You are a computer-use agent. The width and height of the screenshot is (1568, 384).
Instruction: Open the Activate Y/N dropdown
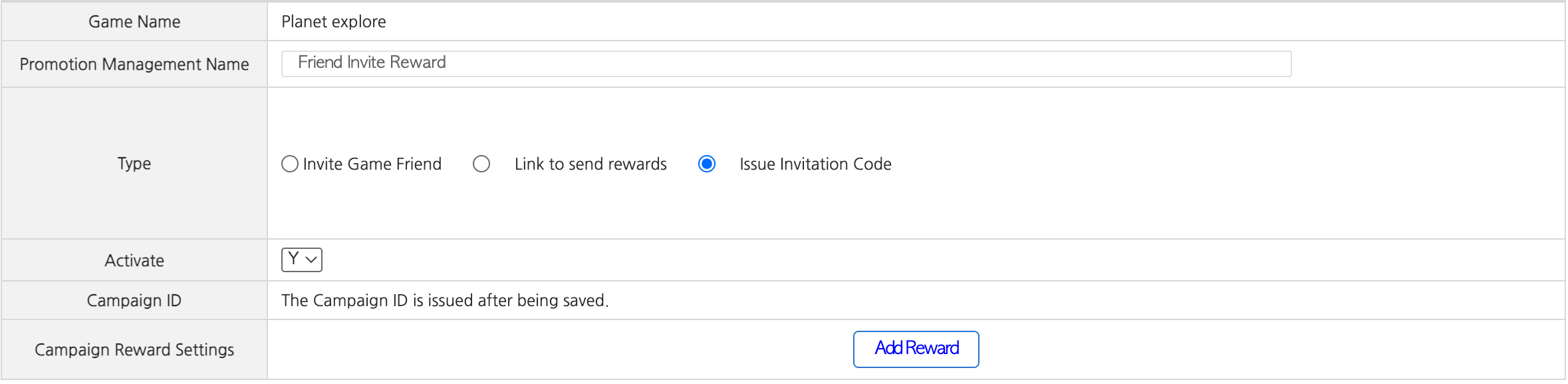tap(301, 260)
